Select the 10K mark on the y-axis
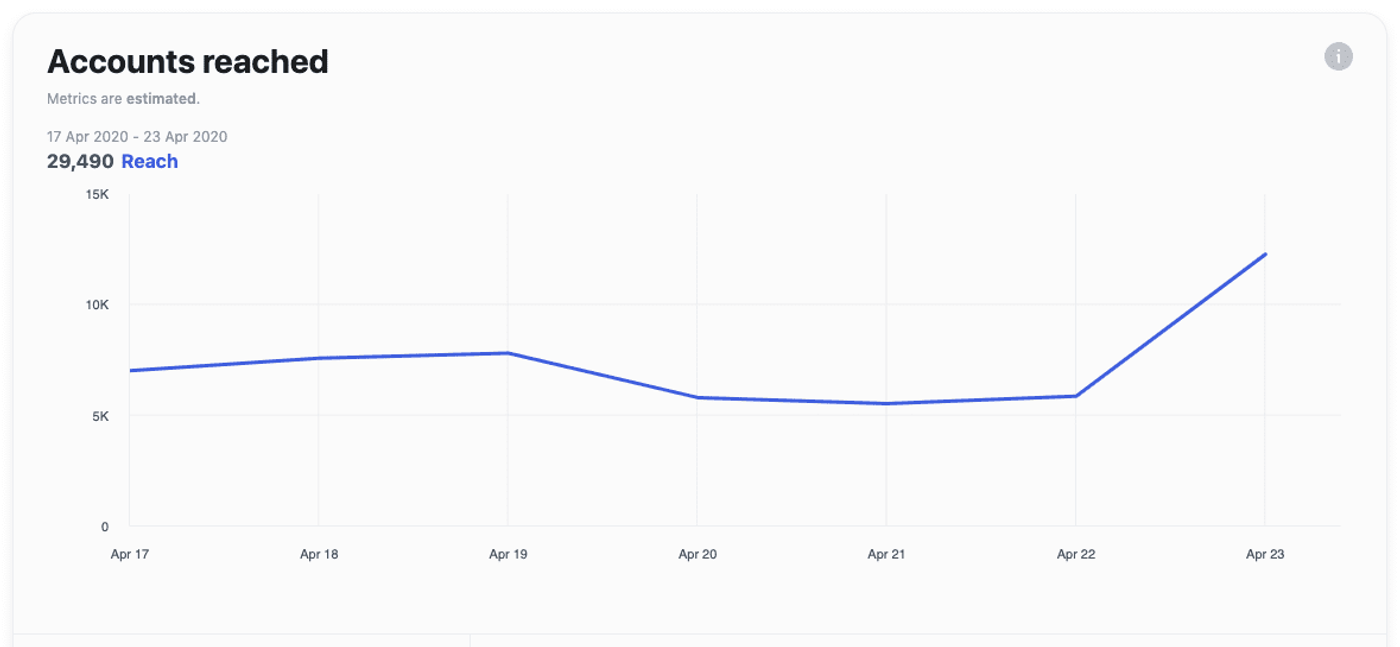 click(100, 306)
